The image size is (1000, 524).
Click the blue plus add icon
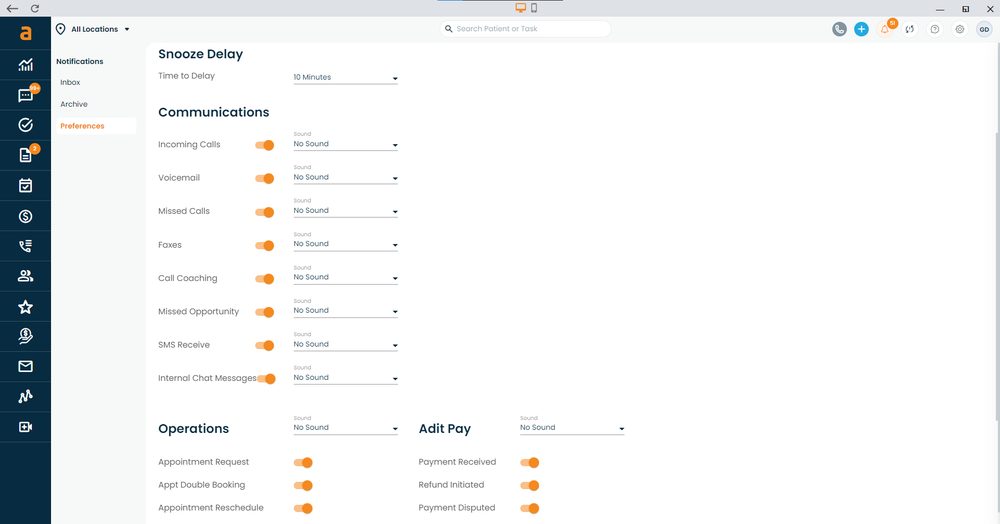click(861, 29)
